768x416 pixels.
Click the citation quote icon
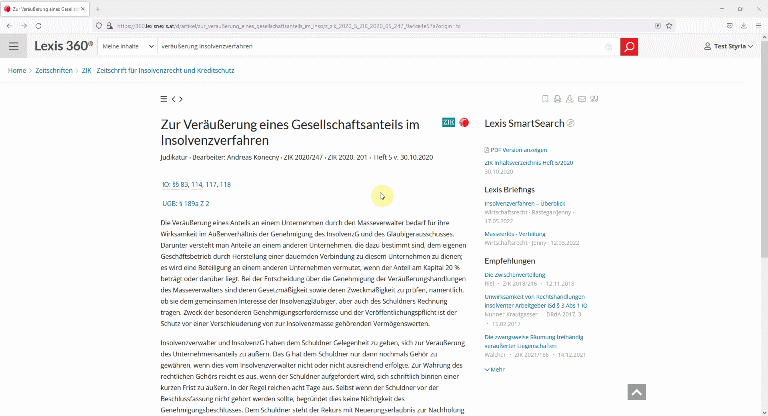(x=594, y=99)
